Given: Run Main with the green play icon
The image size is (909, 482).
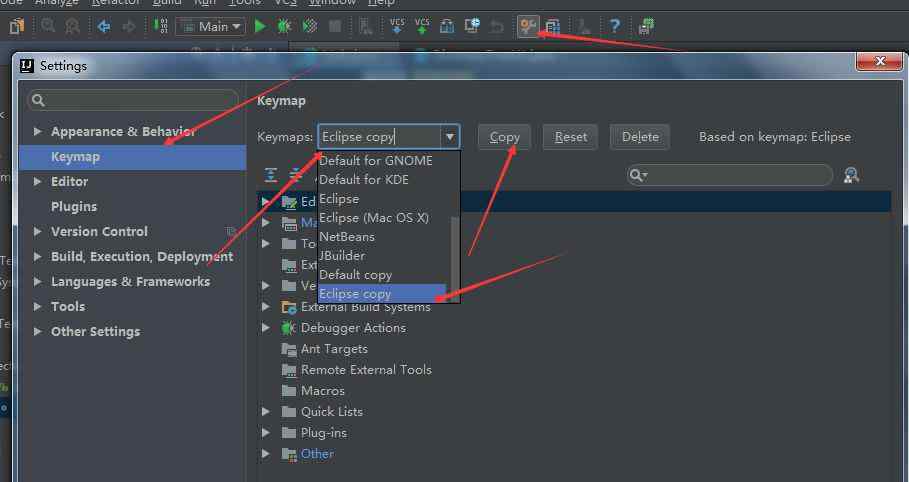Looking at the screenshot, I should click(260, 26).
